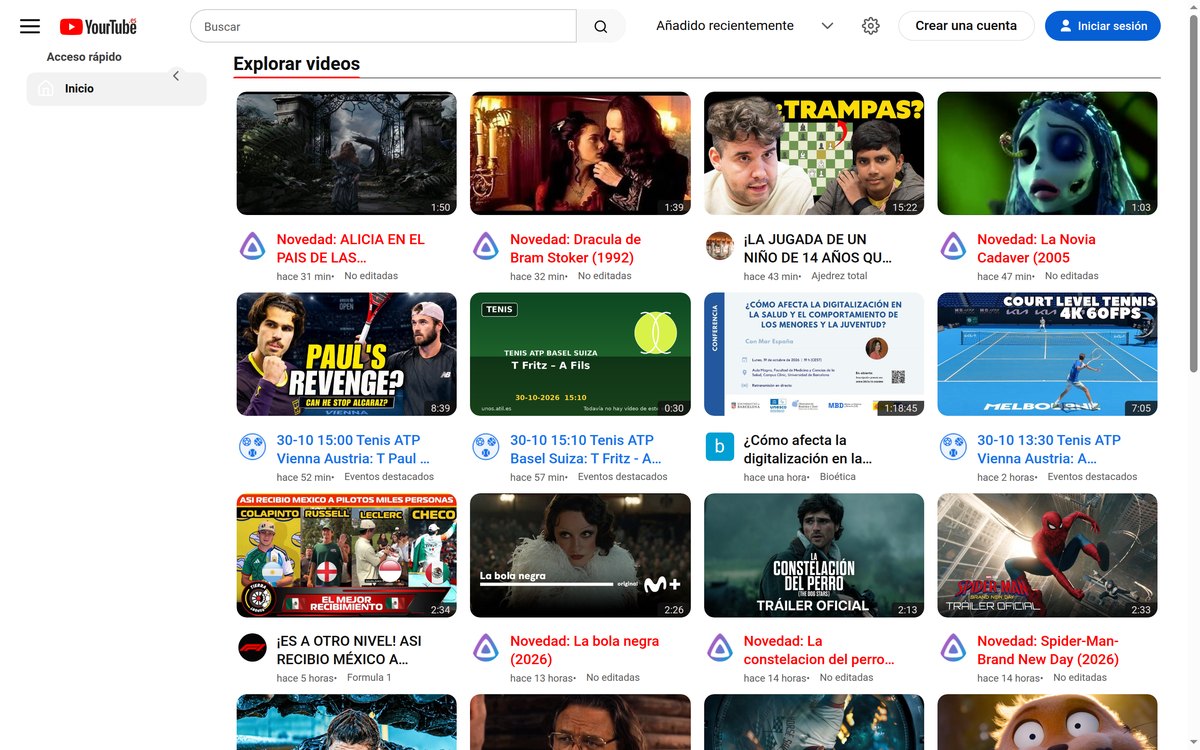Open title 30-10 15:10 Tenis ATP Basel Suiza

[586, 449]
